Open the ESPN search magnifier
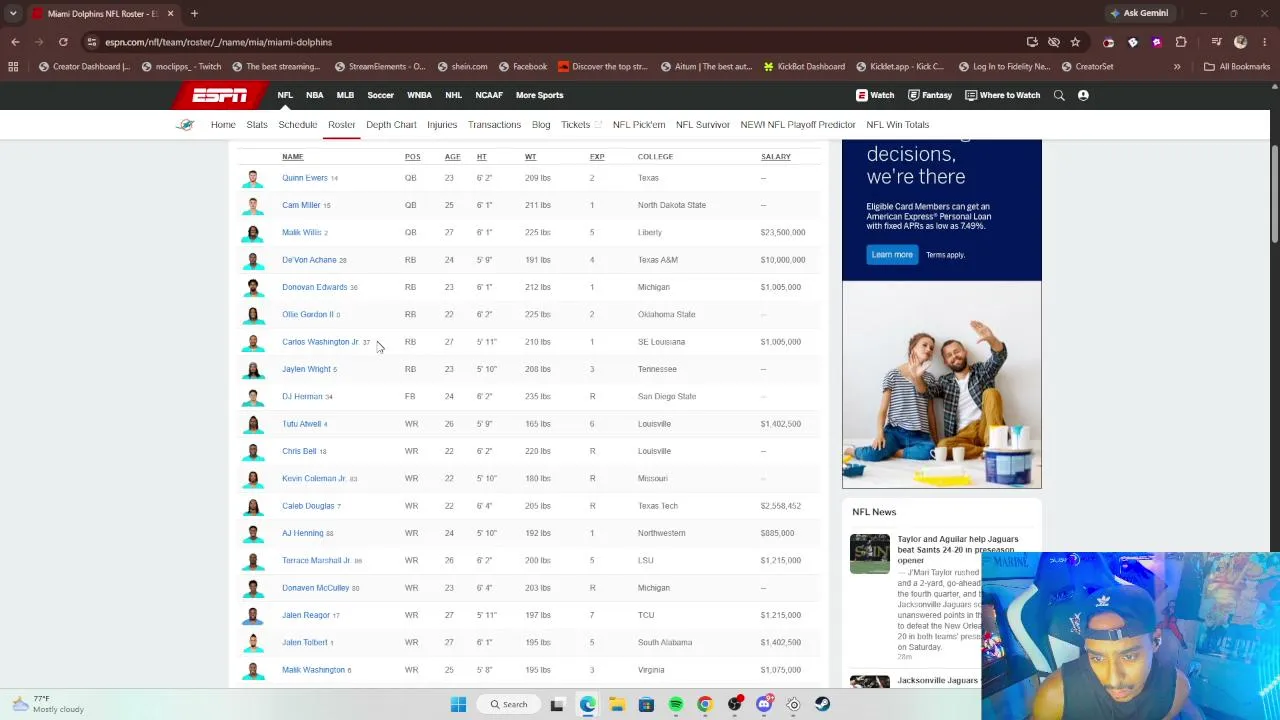Image resolution: width=1280 pixels, height=720 pixels. pos(1059,95)
